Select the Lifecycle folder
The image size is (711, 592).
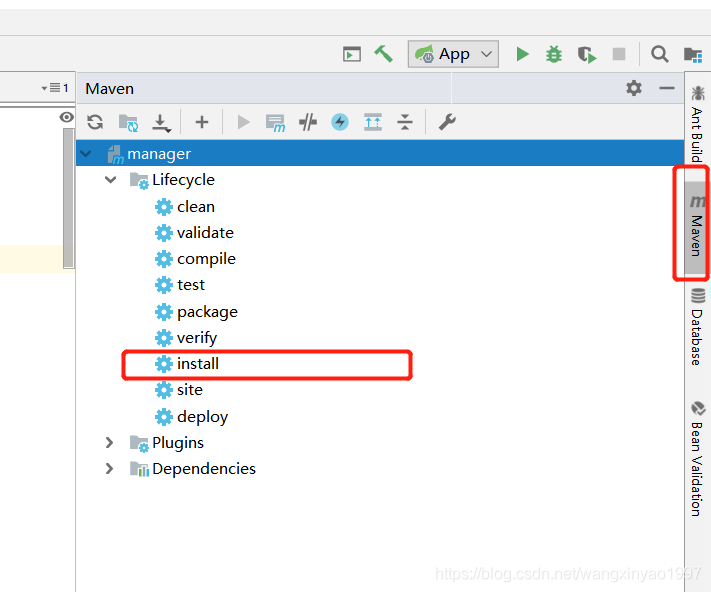[x=172, y=180]
